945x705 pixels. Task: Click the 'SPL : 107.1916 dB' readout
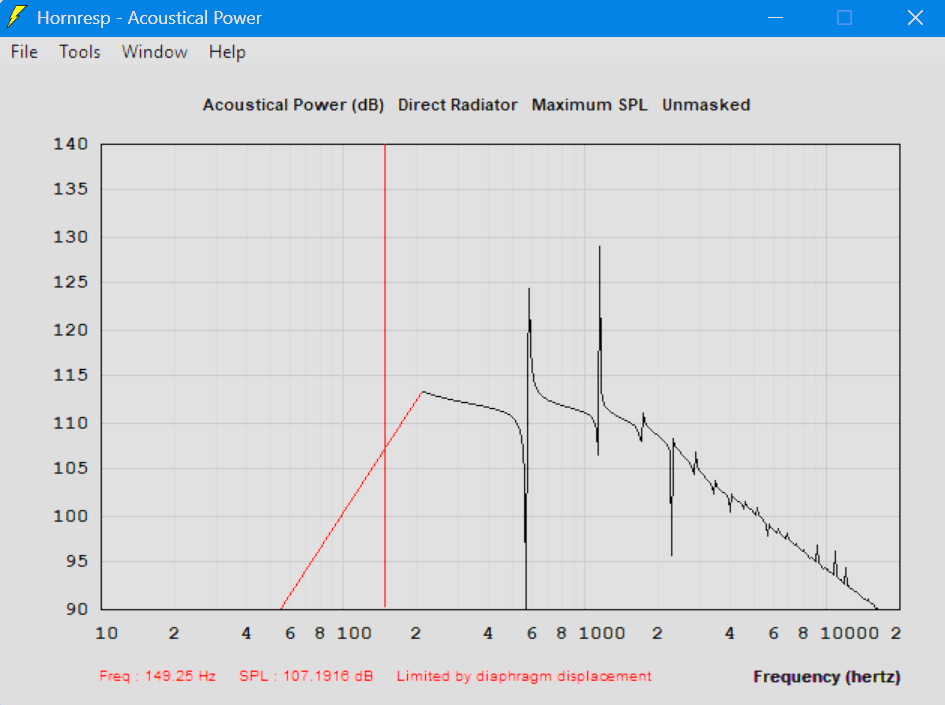pos(306,676)
